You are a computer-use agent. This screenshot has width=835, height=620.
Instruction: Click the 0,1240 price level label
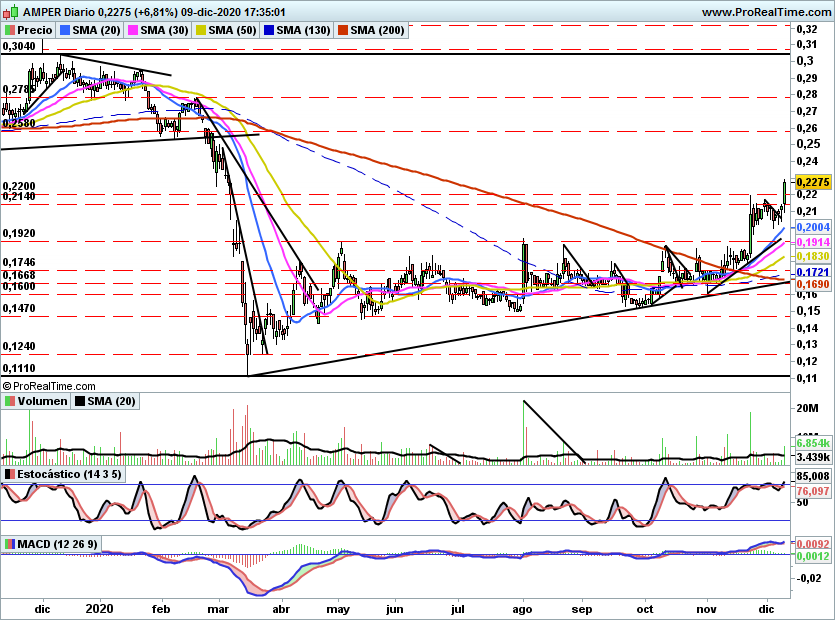click(x=19, y=346)
